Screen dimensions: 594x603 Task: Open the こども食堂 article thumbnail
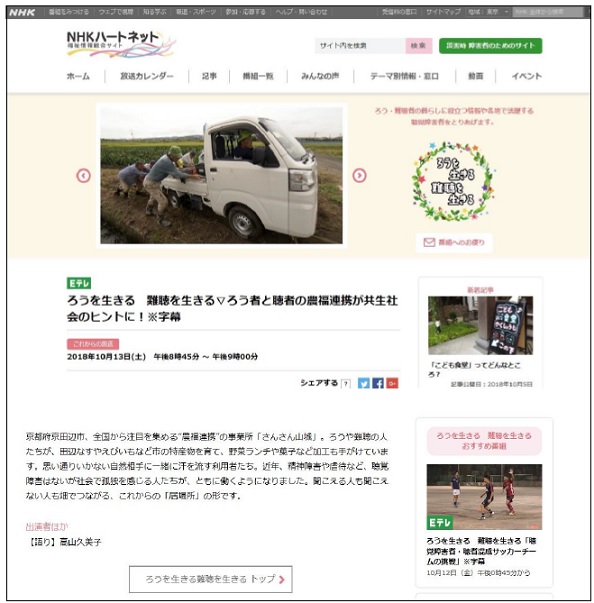click(481, 325)
